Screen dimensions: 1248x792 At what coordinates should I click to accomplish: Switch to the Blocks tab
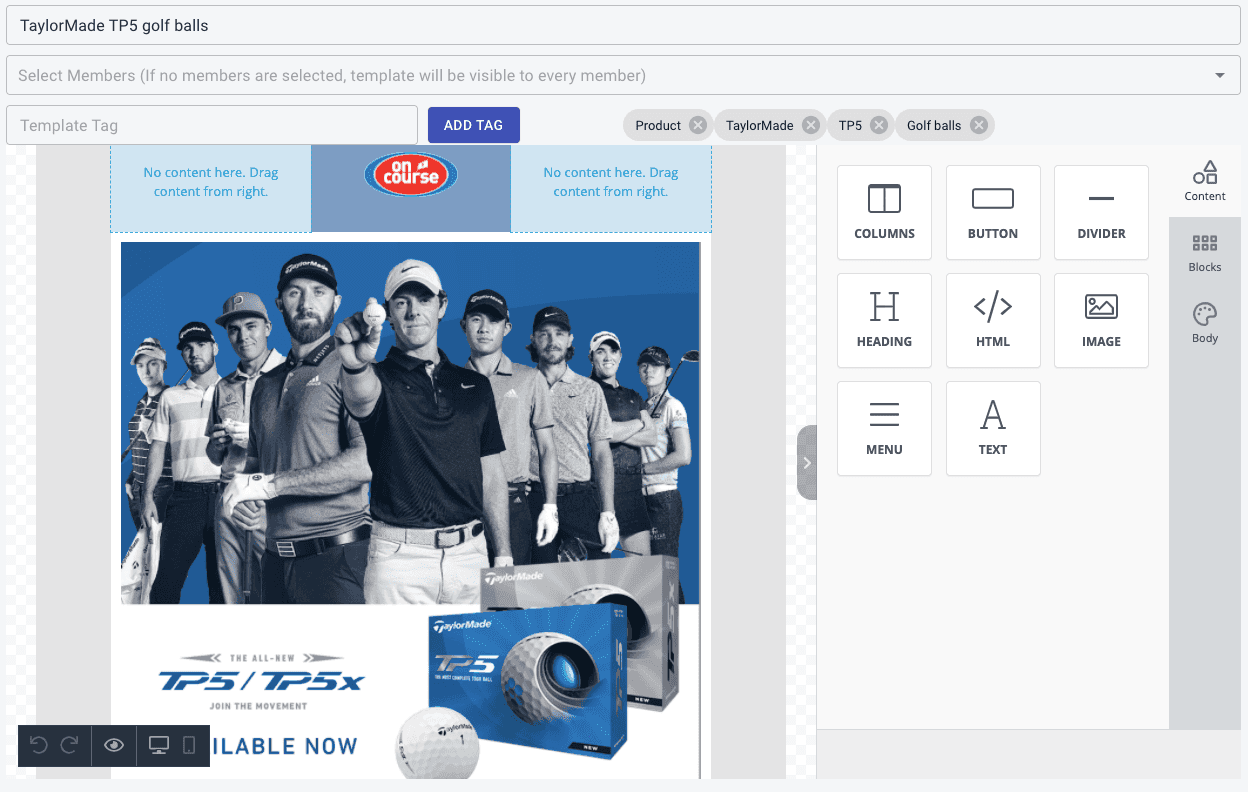coord(1205,253)
